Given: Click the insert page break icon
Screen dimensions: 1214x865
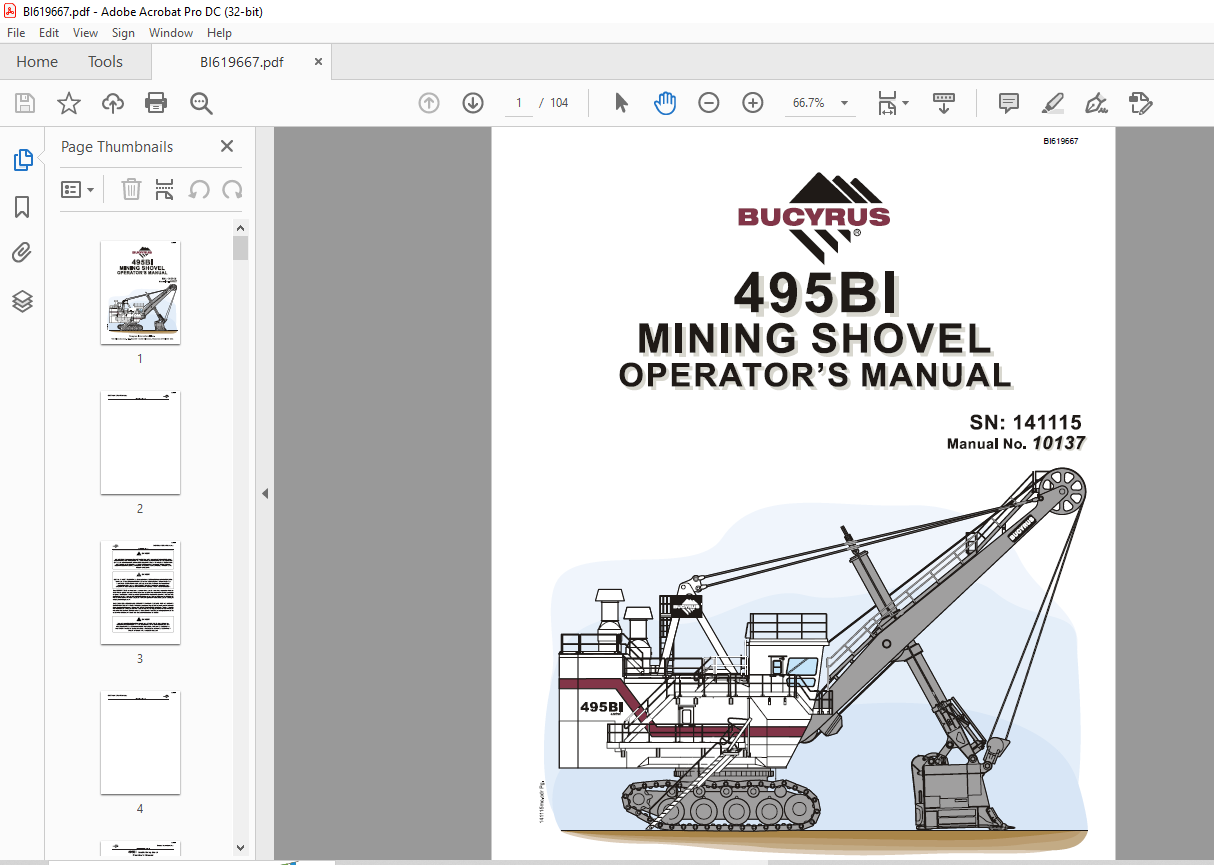Looking at the screenshot, I should pyautogui.click(x=165, y=189).
